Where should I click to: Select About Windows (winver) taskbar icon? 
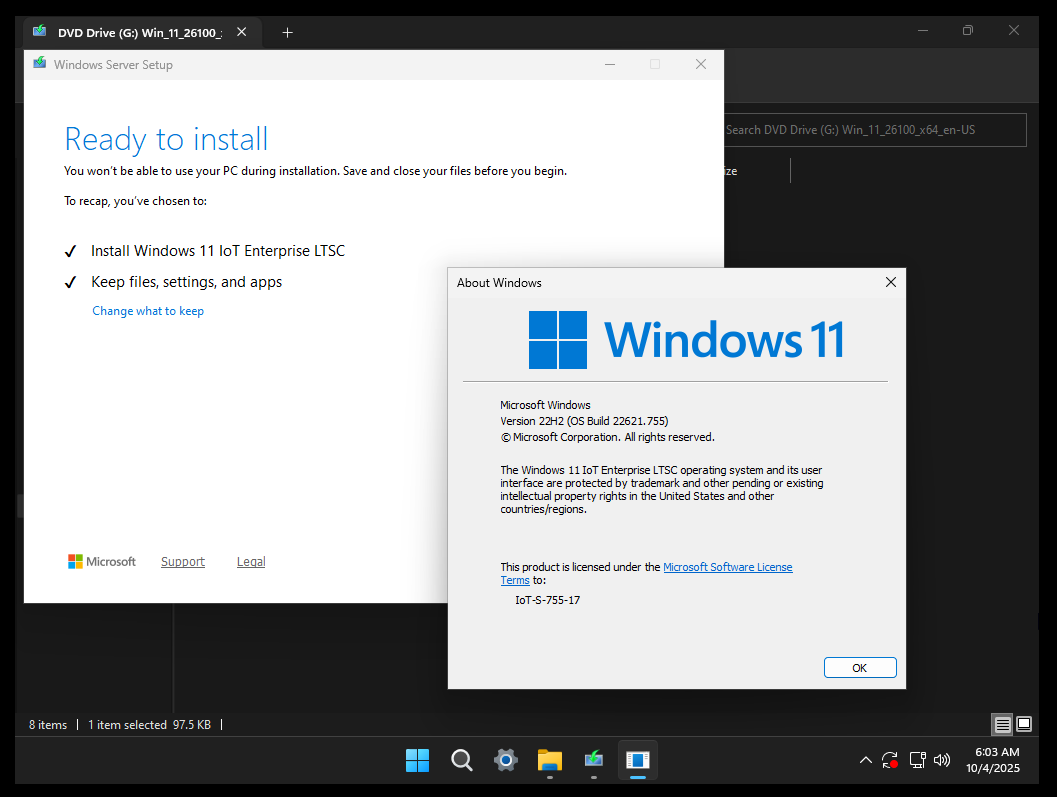[x=638, y=760]
